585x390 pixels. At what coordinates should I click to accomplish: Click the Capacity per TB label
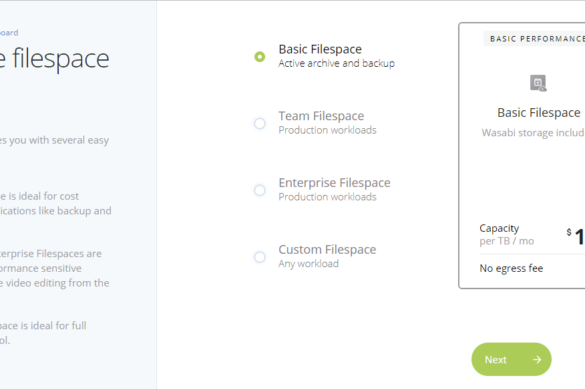507,234
